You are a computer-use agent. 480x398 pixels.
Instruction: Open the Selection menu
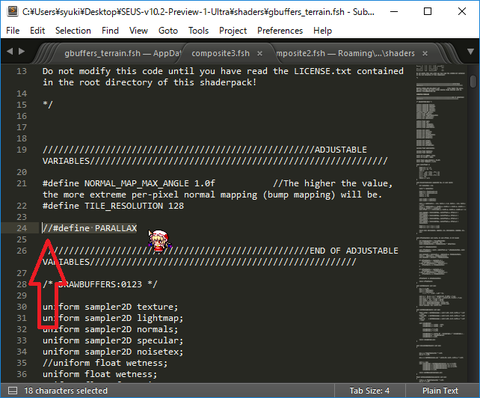click(73, 31)
